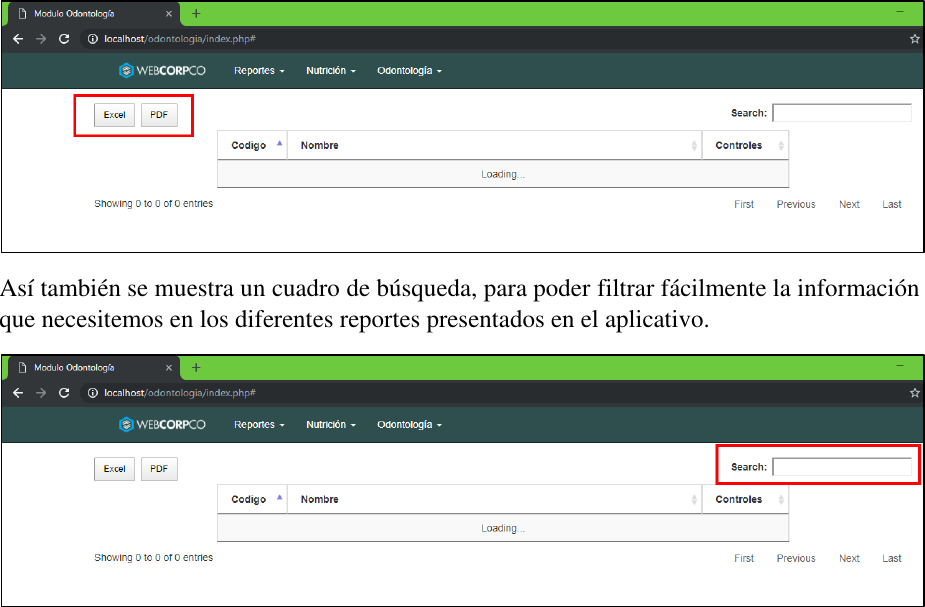
Task: Click Previous pagination link in top screenshot
Action: pos(796,204)
